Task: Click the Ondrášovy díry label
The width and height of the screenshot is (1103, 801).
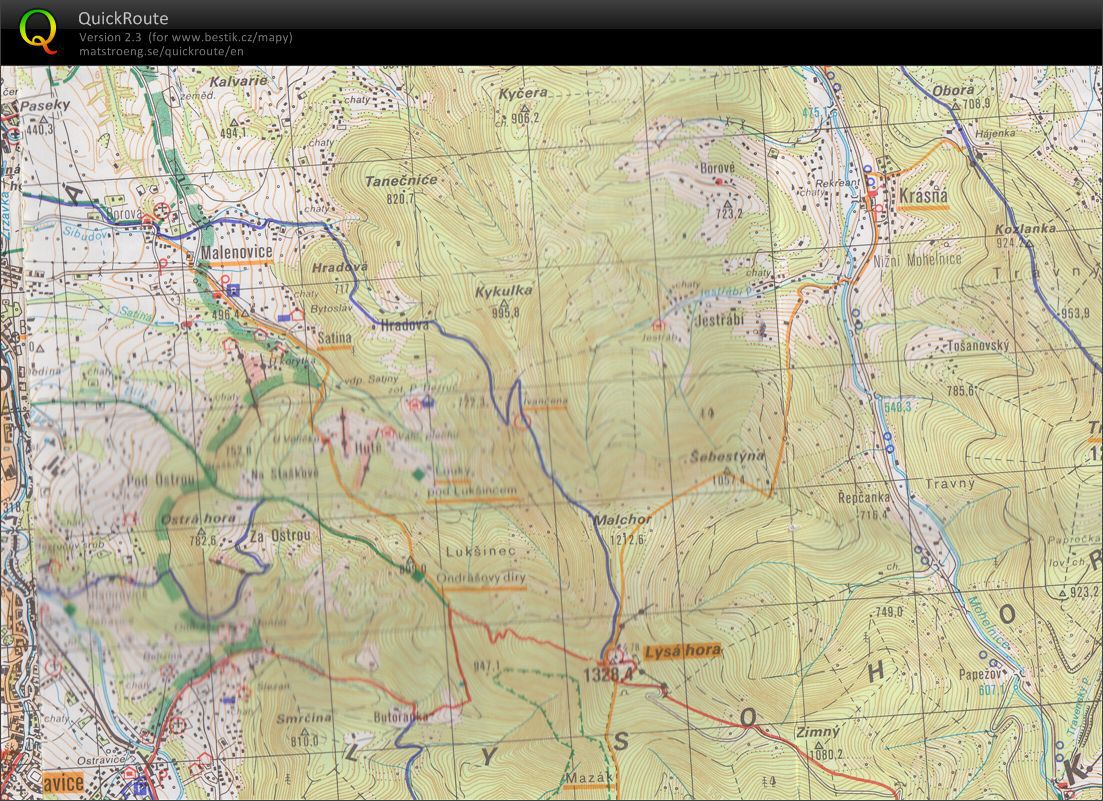Action: click(x=481, y=577)
